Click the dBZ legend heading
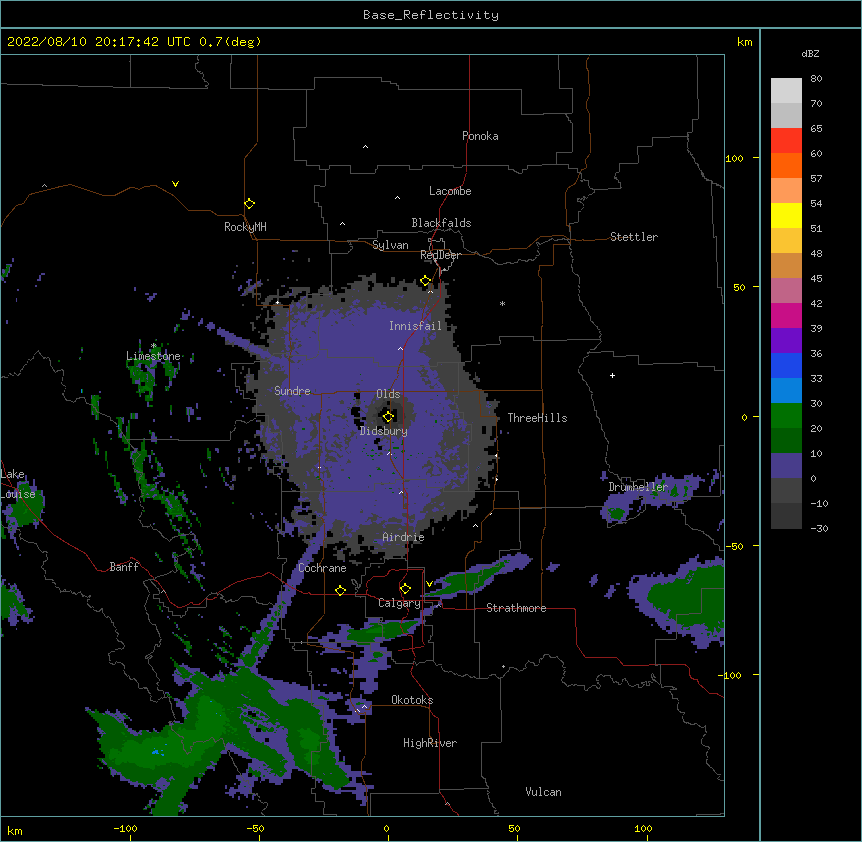The width and height of the screenshot is (862, 842). click(810, 53)
